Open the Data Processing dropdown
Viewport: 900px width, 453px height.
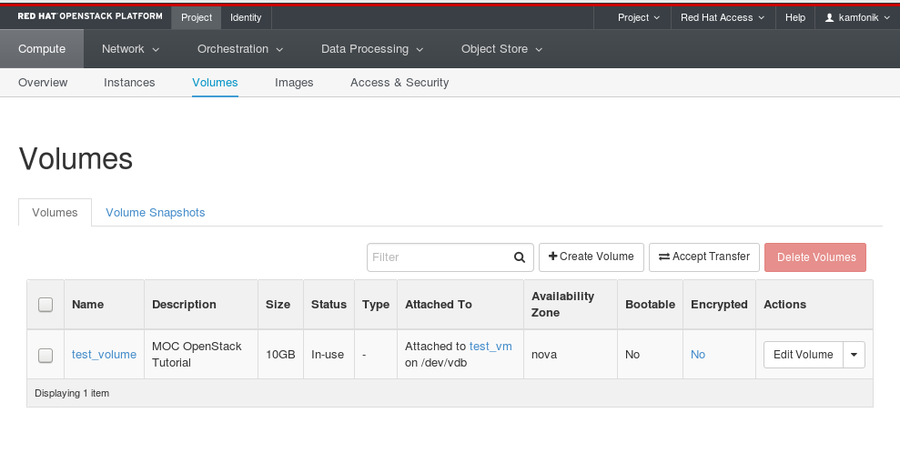pos(372,49)
